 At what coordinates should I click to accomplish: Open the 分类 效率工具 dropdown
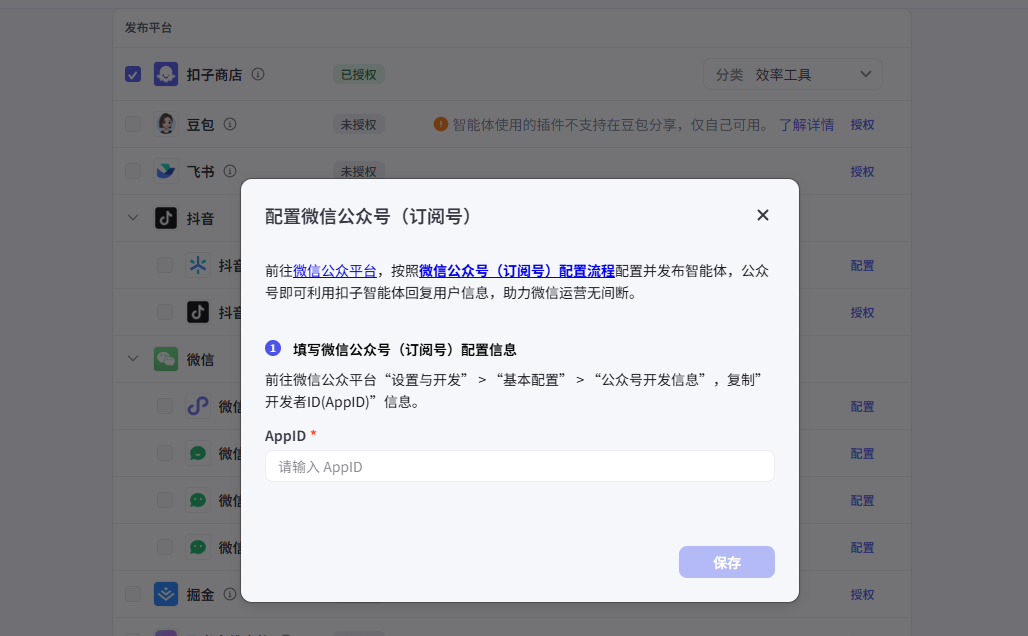tap(793, 74)
